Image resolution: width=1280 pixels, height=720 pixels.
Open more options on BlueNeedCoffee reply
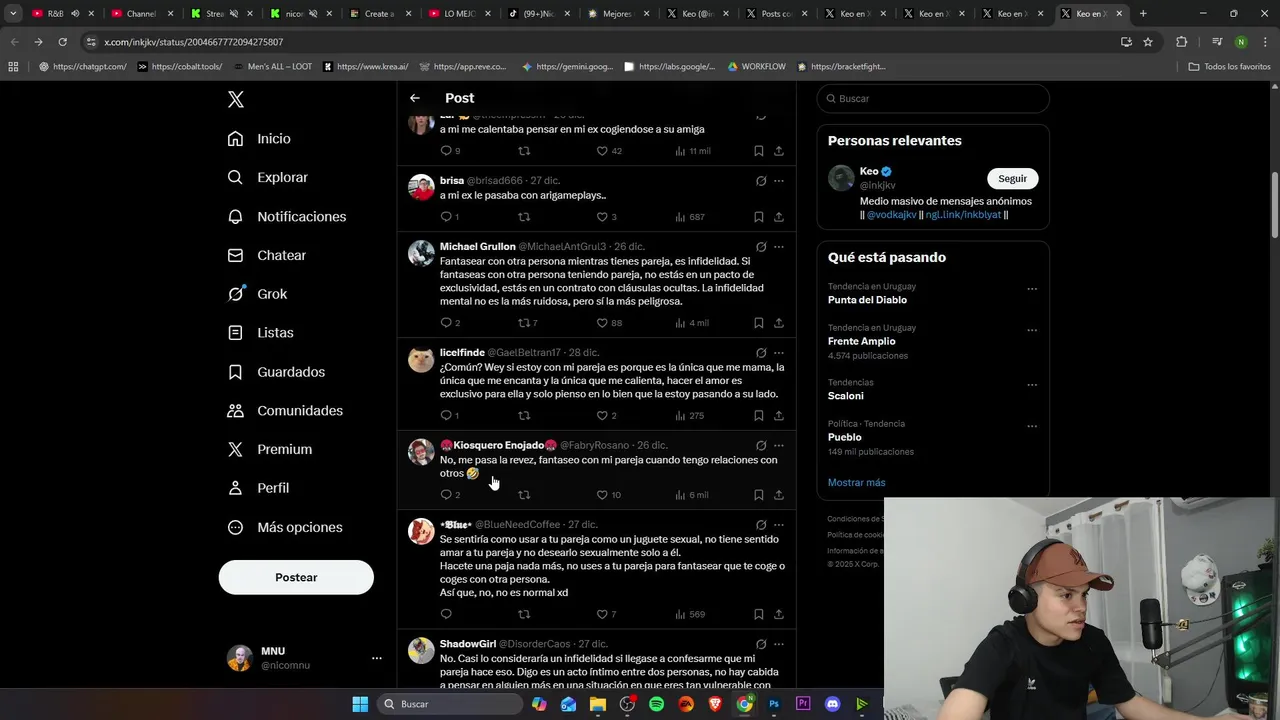click(779, 525)
